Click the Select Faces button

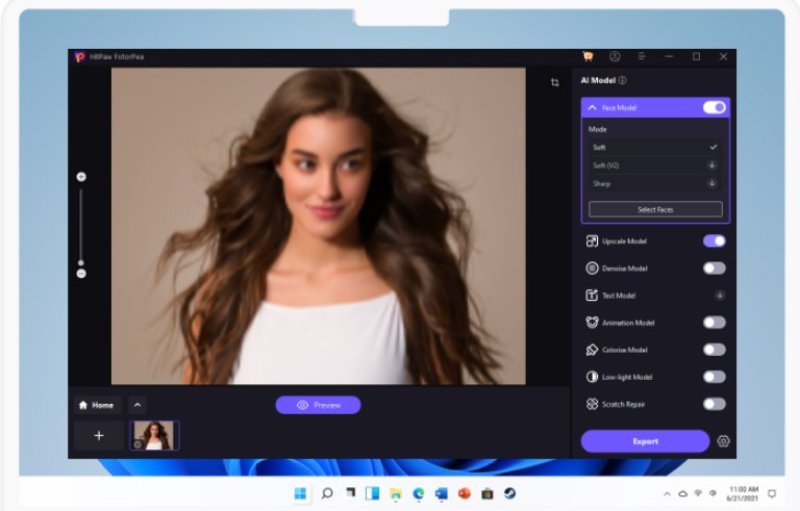[655, 210]
